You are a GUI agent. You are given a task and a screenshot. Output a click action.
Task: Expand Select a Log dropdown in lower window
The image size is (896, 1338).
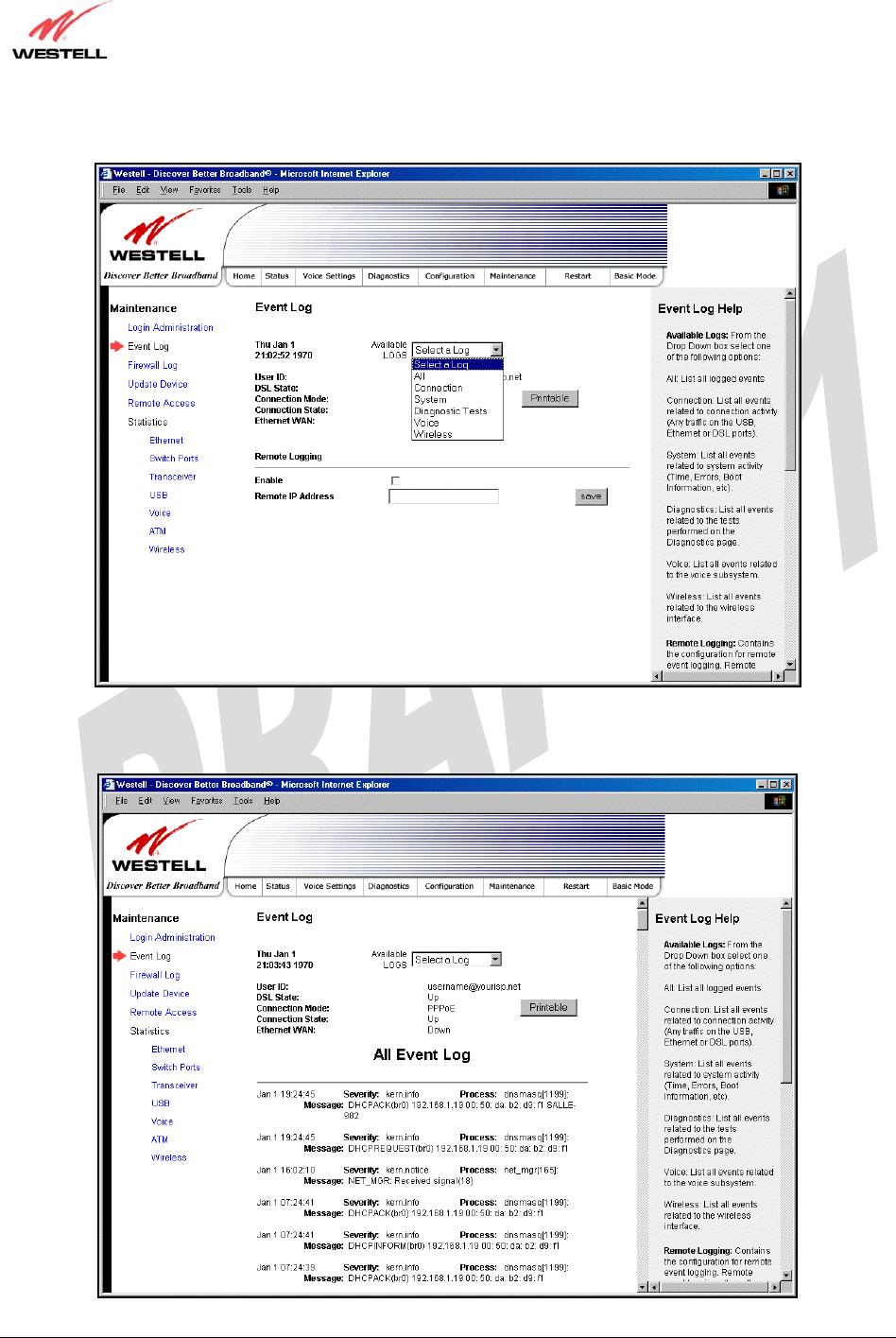[457, 960]
